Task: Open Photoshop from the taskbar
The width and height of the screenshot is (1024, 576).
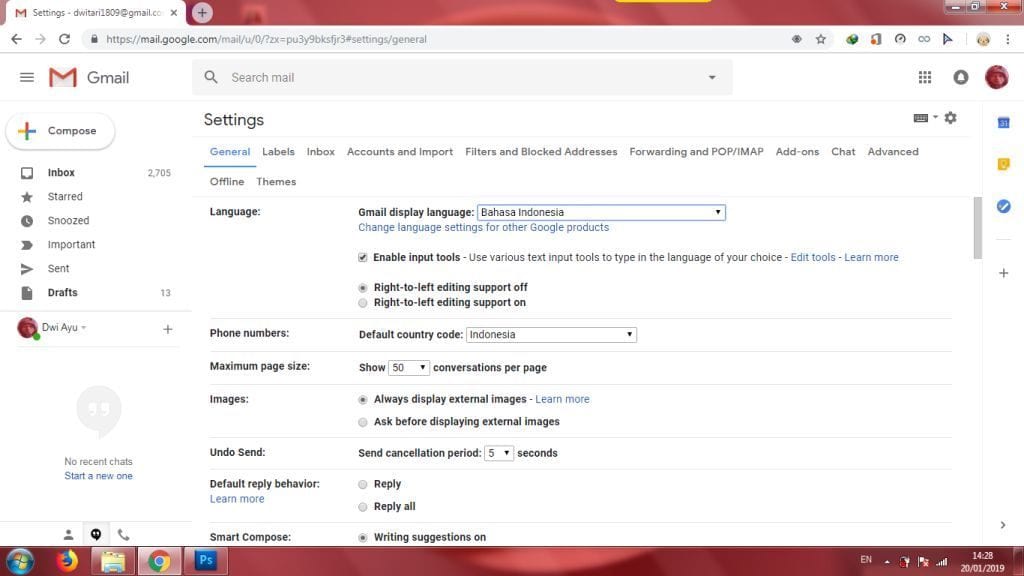Action: (206, 560)
